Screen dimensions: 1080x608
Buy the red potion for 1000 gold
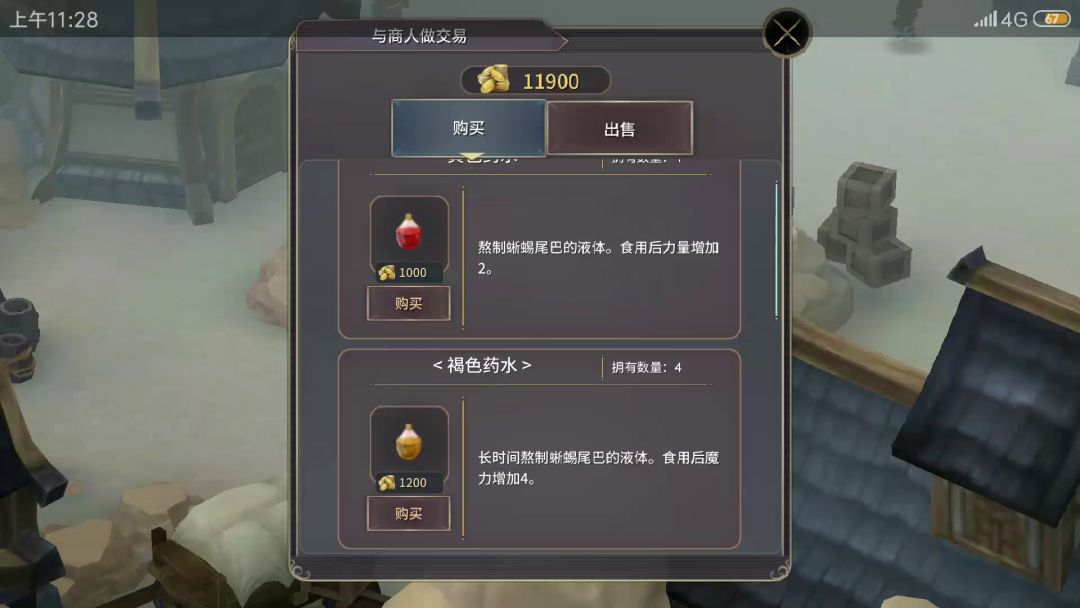pyautogui.click(x=408, y=304)
